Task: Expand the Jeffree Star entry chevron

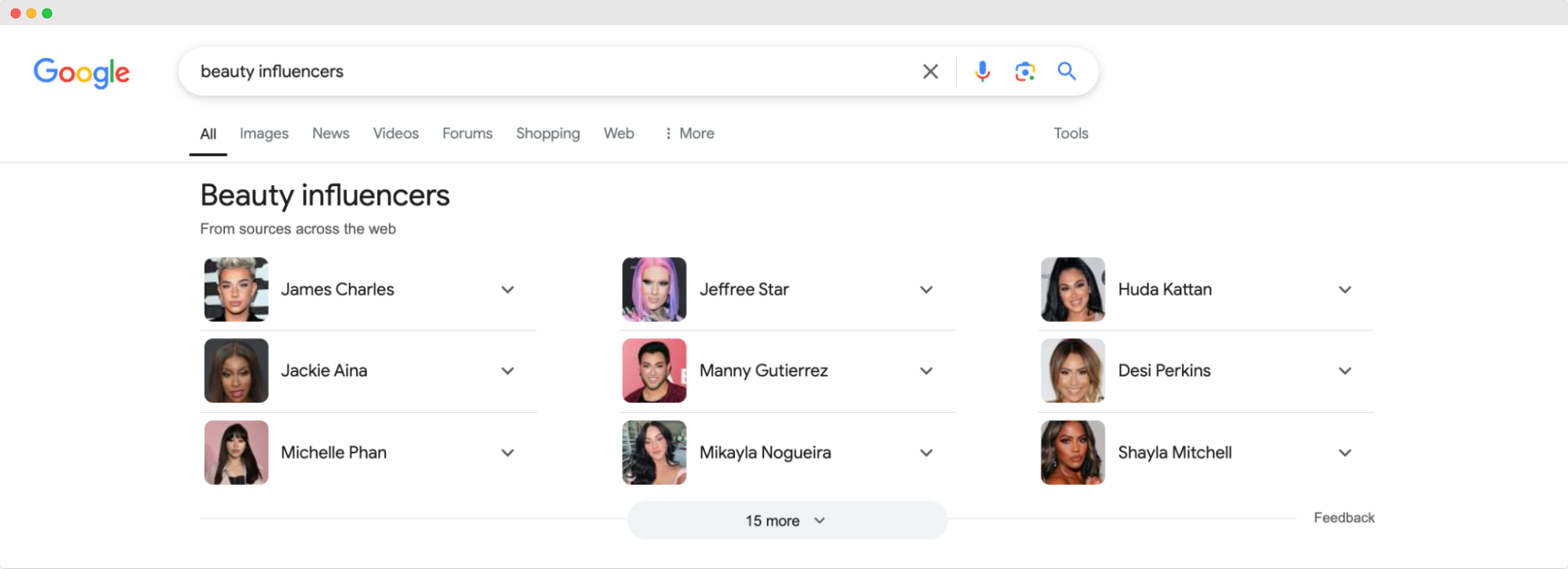Action: tap(926, 290)
